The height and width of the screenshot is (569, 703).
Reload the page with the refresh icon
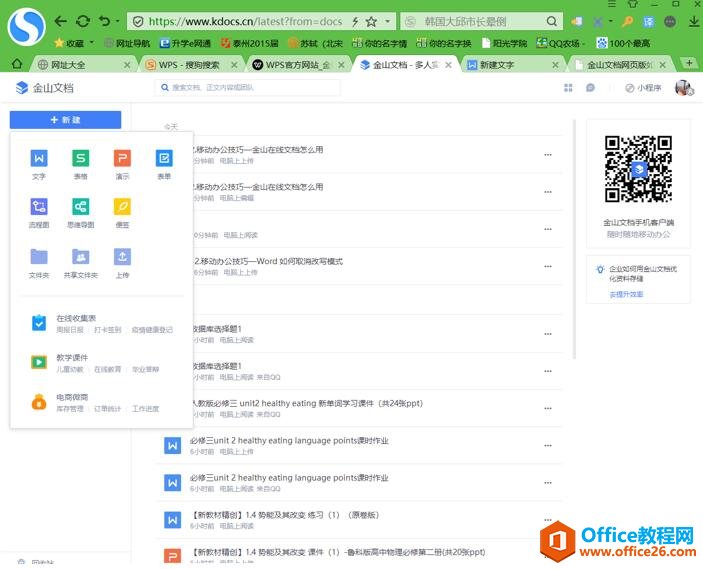[x=83, y=21]
